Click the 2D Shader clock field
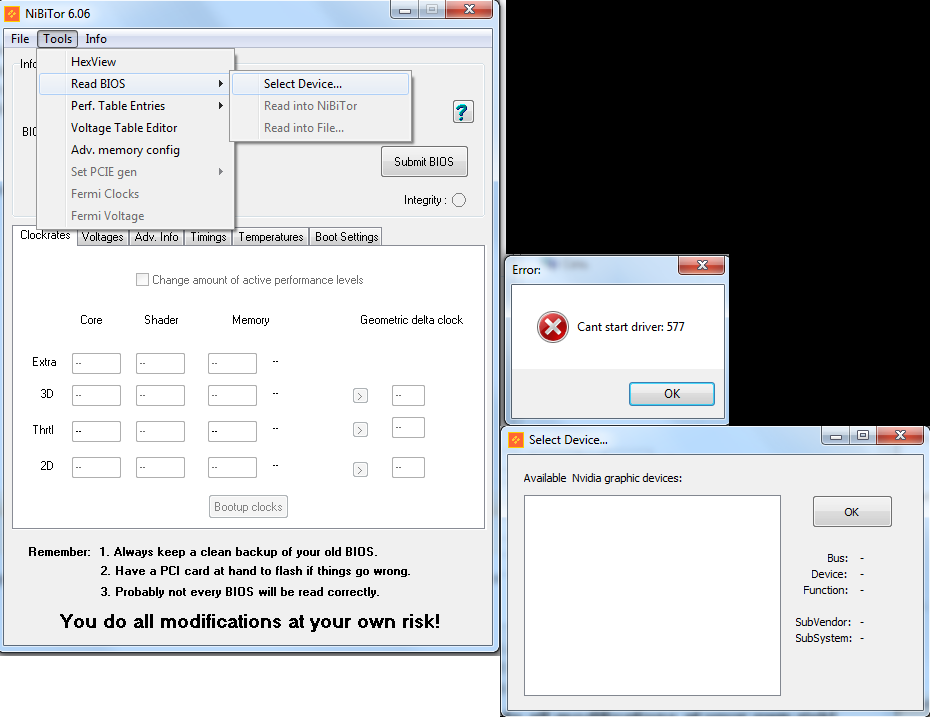Image resolution: width=930 pixels, height=717 pixels. (x=160, y=467)
